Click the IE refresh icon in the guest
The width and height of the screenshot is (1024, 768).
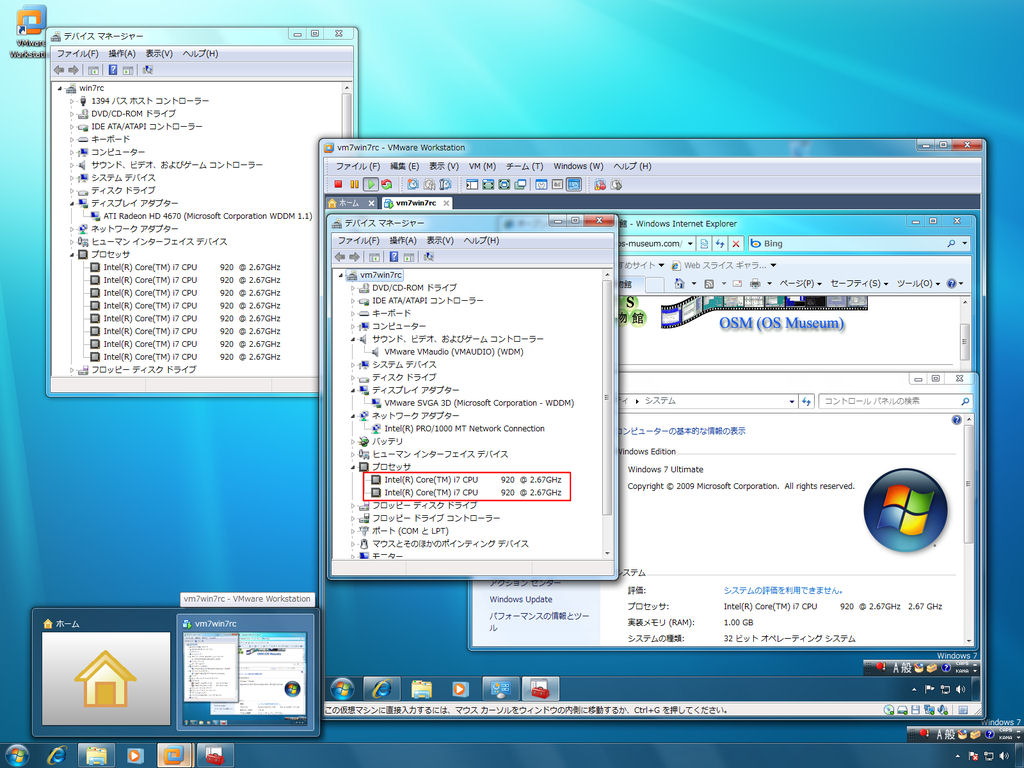tap(720, 244)
